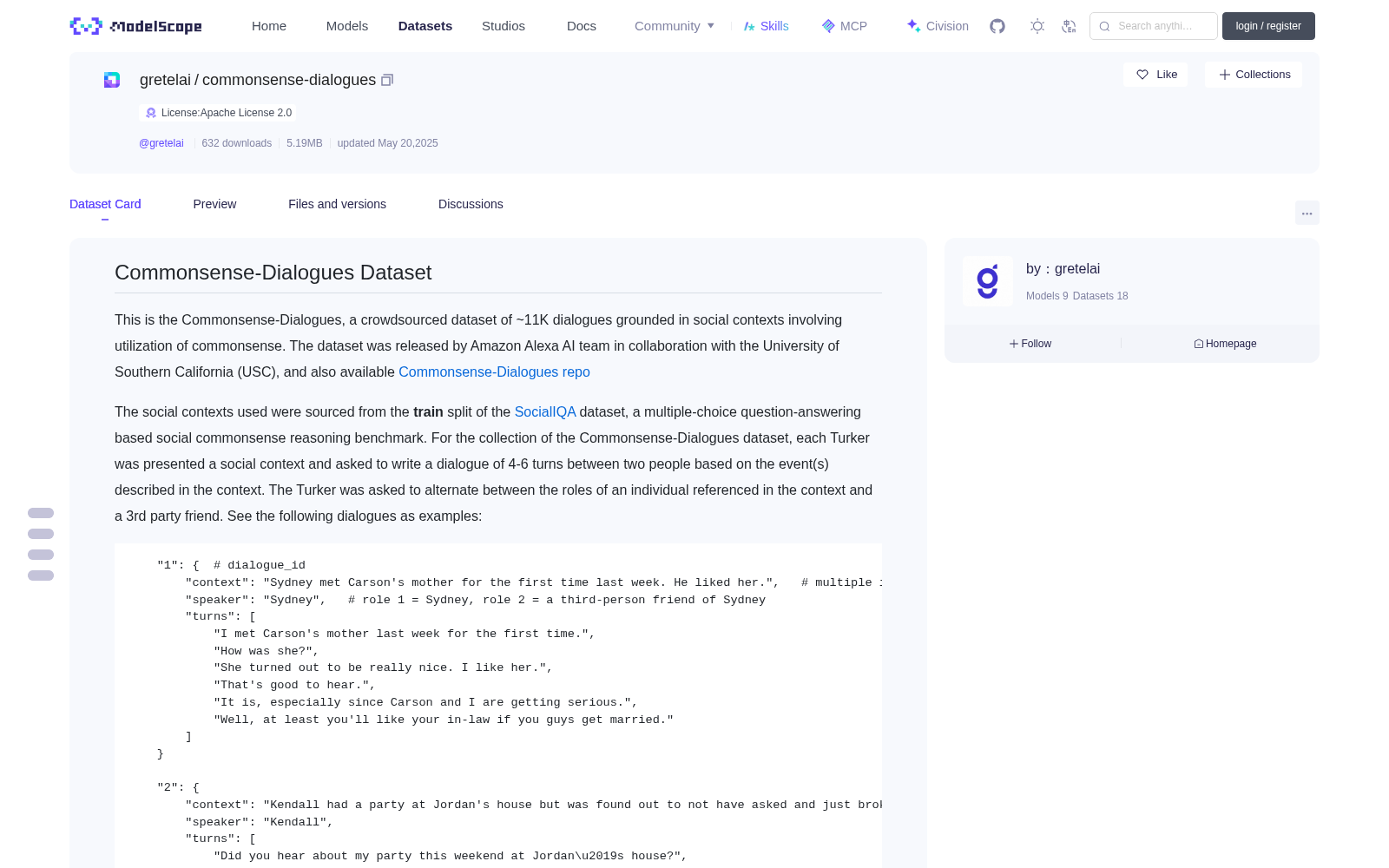This screenshot has height=868, width=1389.
Task: Click the gretelai organization logo
Action: [988, 281]
